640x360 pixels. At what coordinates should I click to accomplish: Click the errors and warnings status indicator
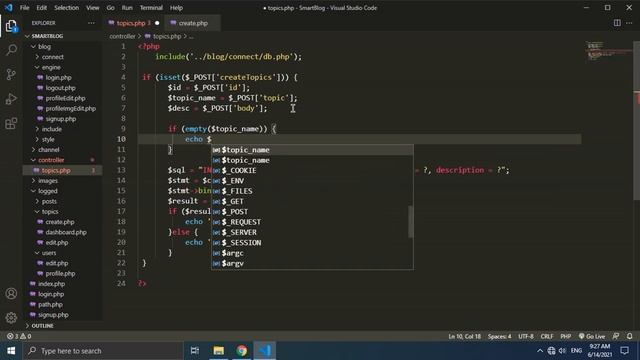point(19,336)
